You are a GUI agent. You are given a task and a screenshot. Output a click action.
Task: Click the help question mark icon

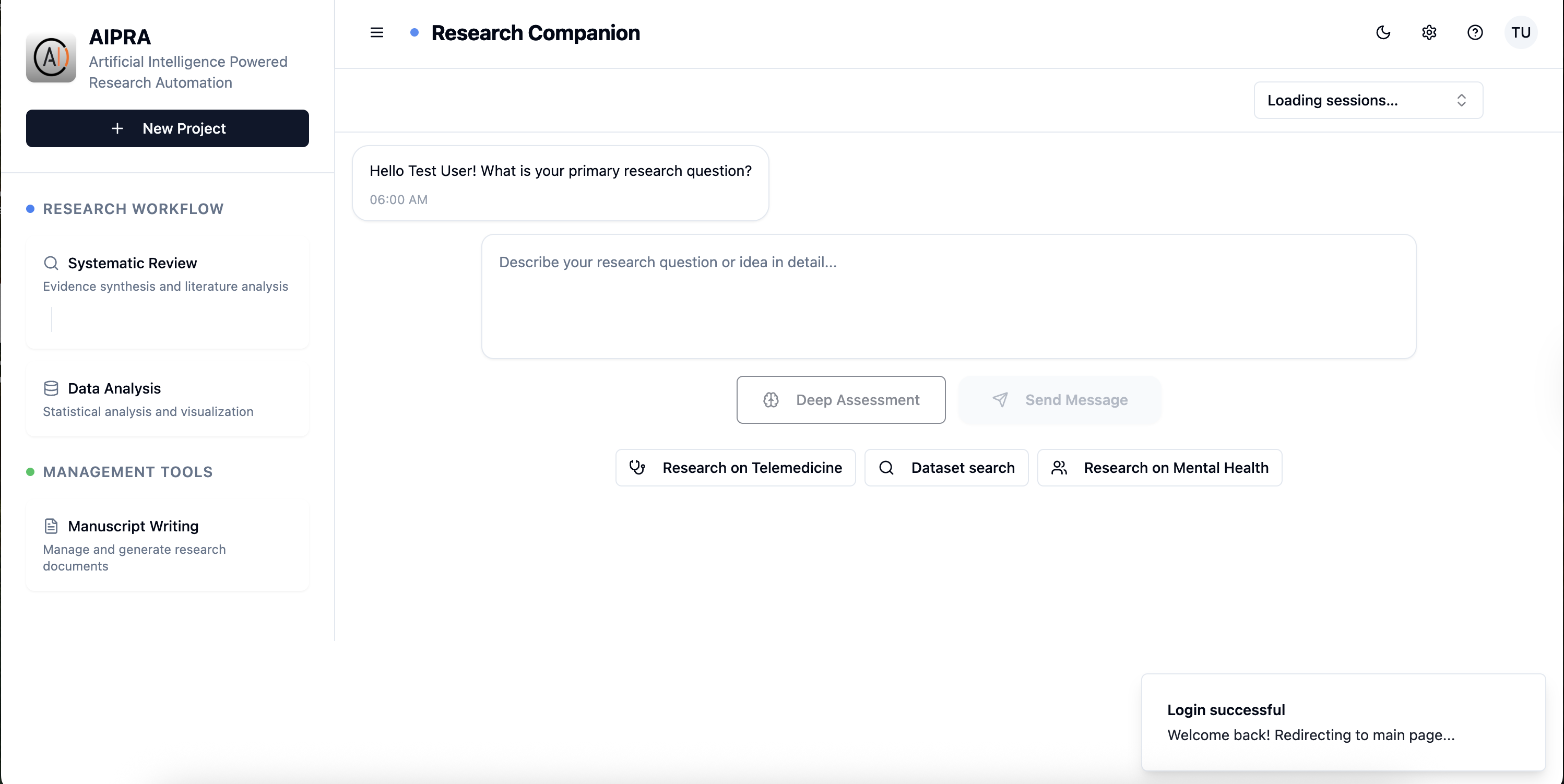[x=1475, y=32]
